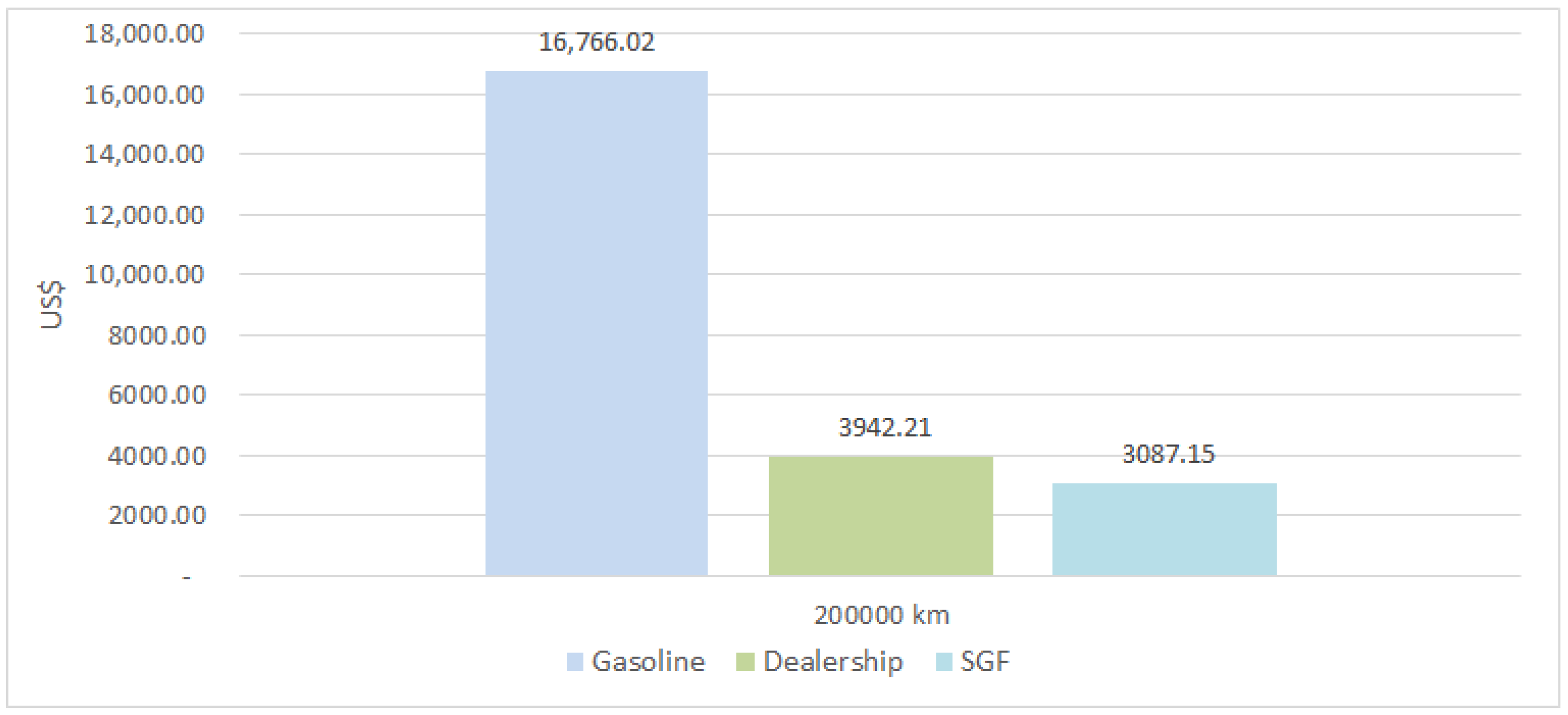Click the 16,766.02 data label
This screenshot has height=715, width=1568.
click(596, 41)
